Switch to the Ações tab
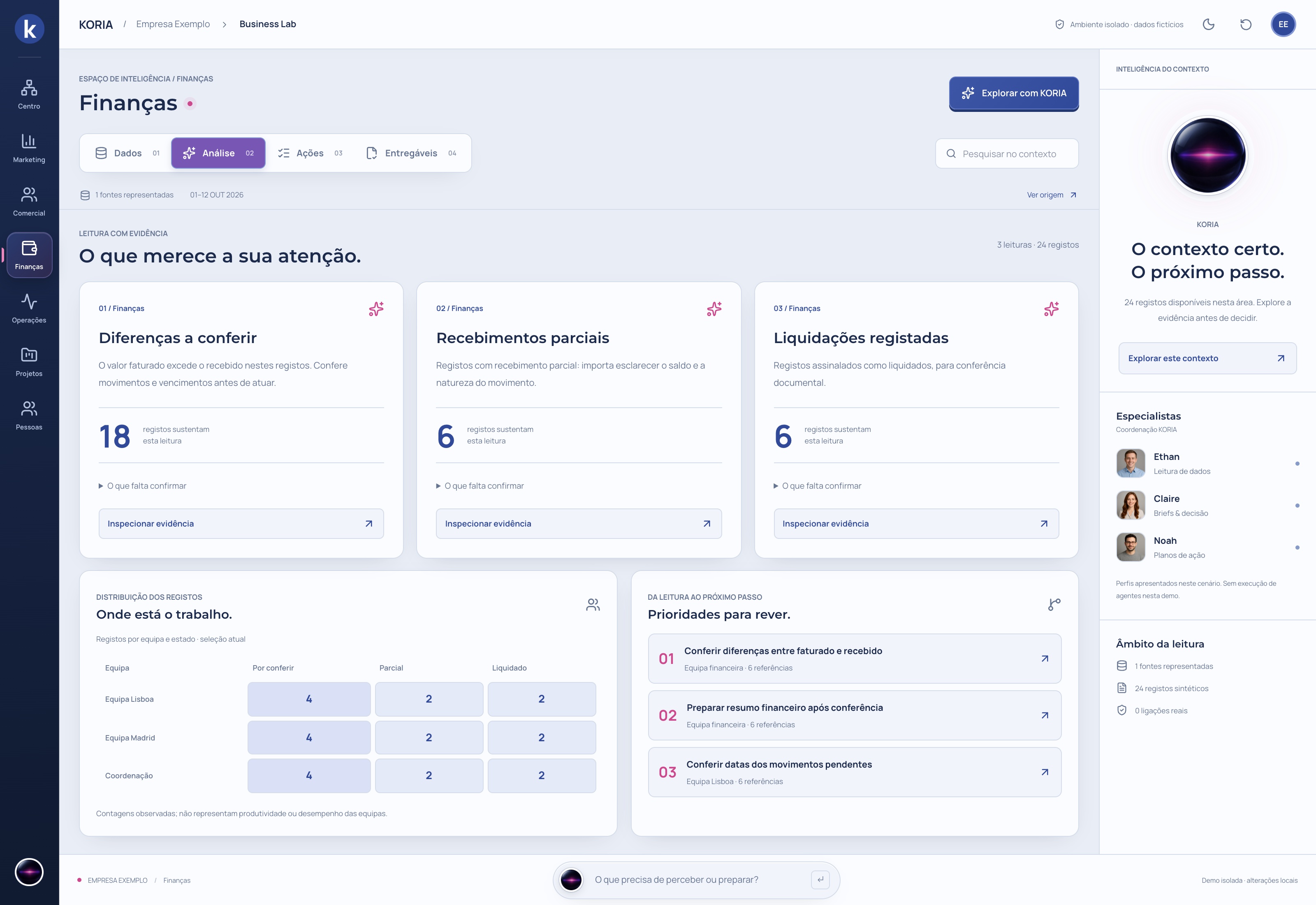Image resolution: width=1316 pixels, height=905 pixels. tap(310, 153)
